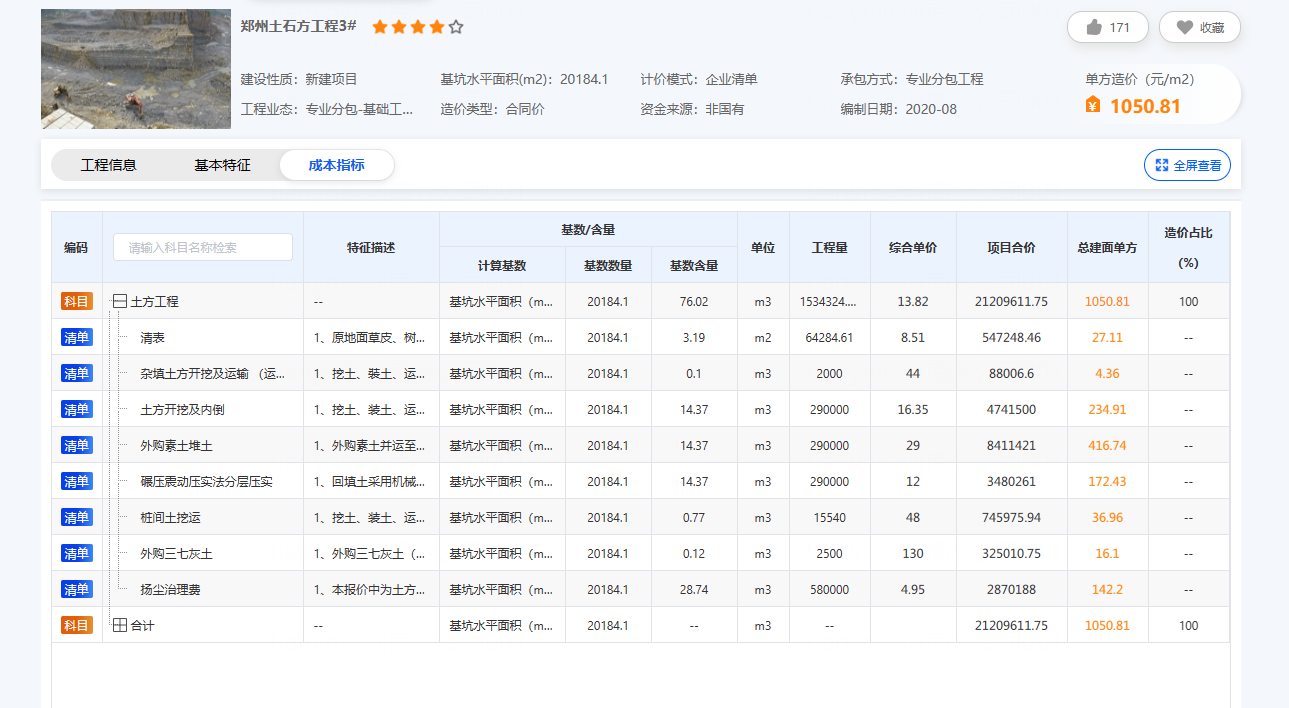Click the orange value 416.74
The width and height of the screenshot is (1289, 708).
coord(1107,445)
